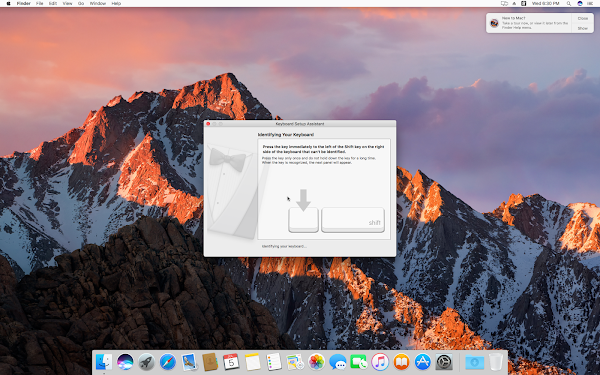Open Notes app in the Dock

click(253, 362)
